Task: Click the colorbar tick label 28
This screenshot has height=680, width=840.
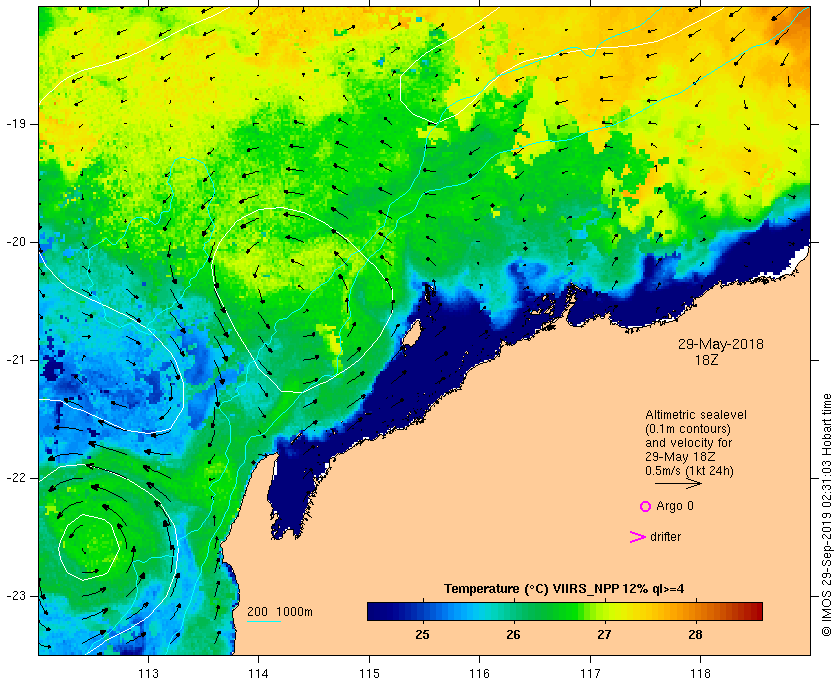Action: (x=695, y=635)
